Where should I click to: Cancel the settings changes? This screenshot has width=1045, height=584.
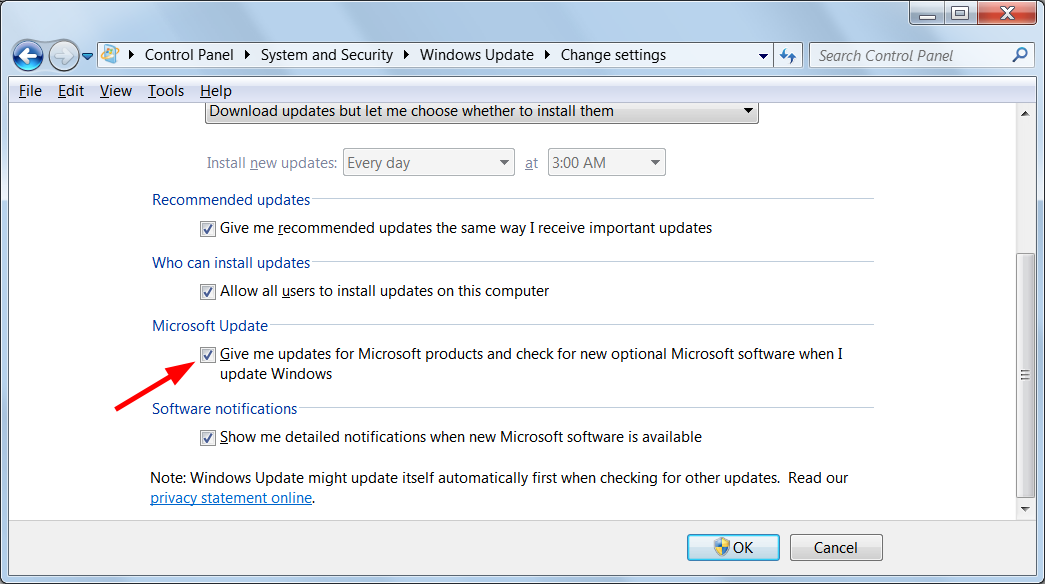836,547
